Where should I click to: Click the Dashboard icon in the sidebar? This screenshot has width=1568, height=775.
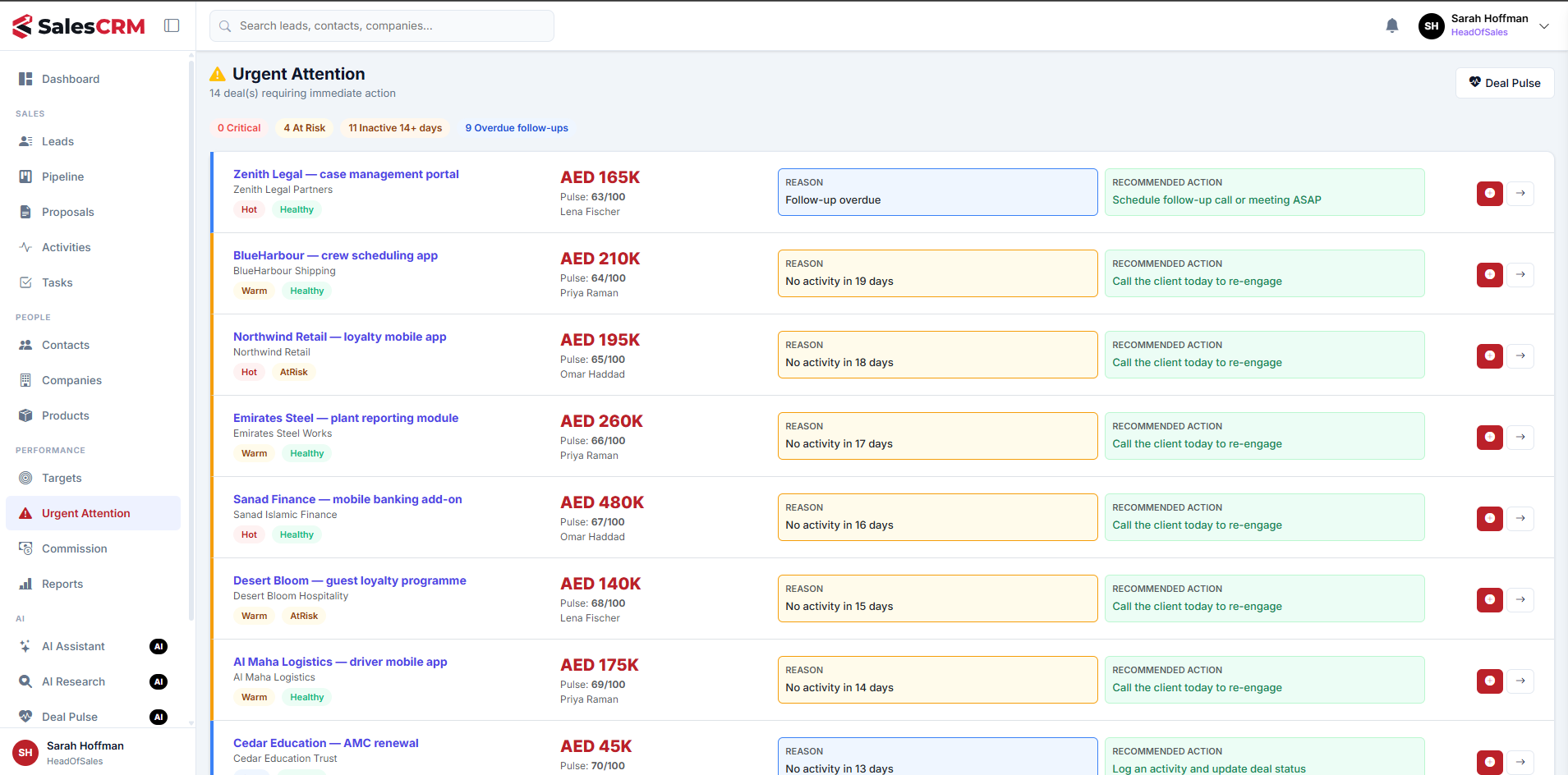click(25, 79)
